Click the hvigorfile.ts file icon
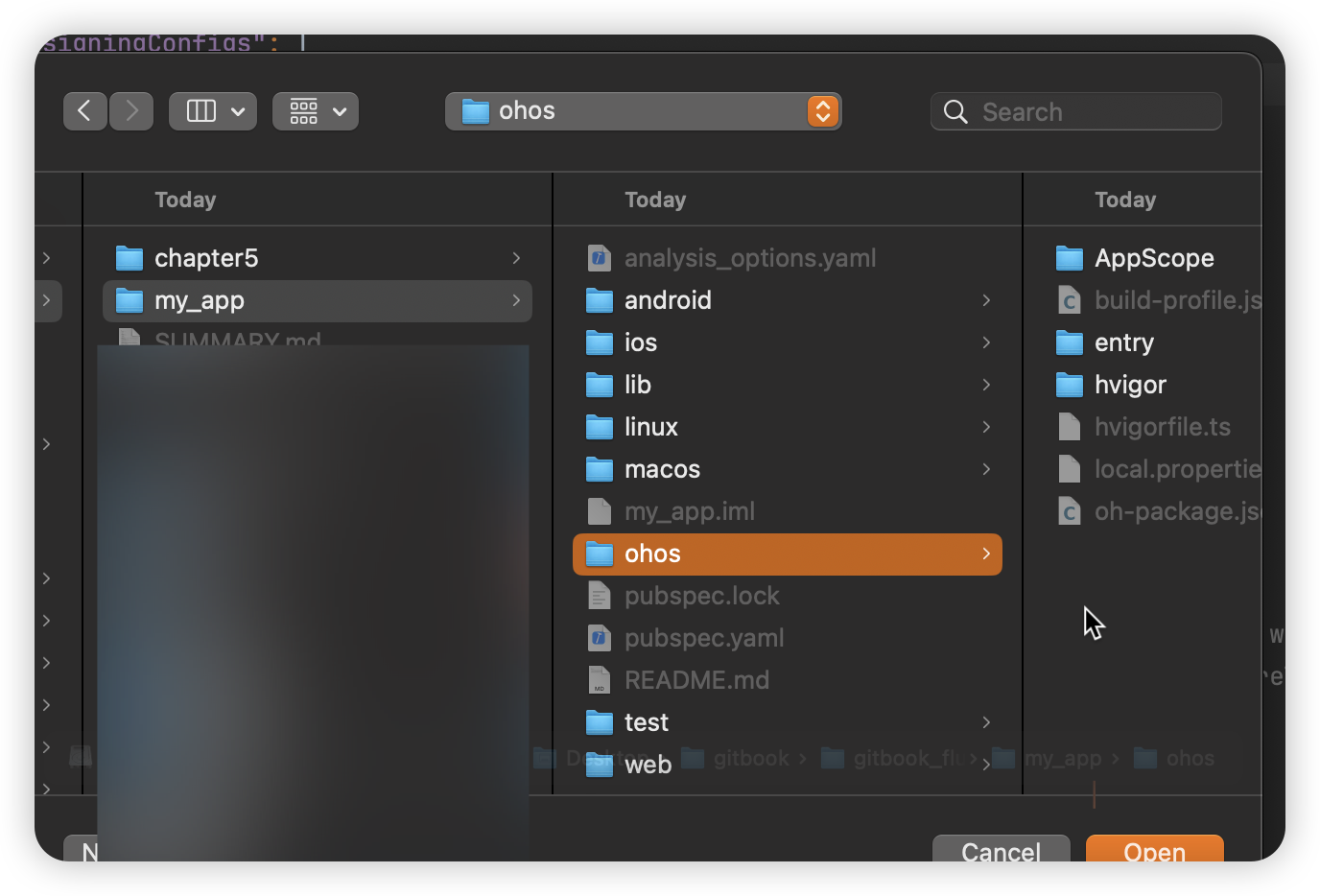The width and height of the screenshot is (1320, 896). (x=1070, y=427)
